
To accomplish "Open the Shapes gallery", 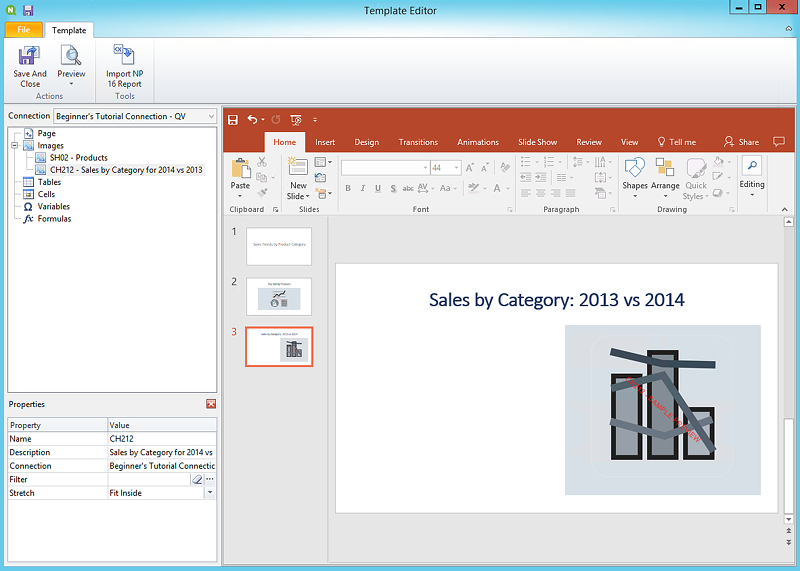I will tap(635, 169).
